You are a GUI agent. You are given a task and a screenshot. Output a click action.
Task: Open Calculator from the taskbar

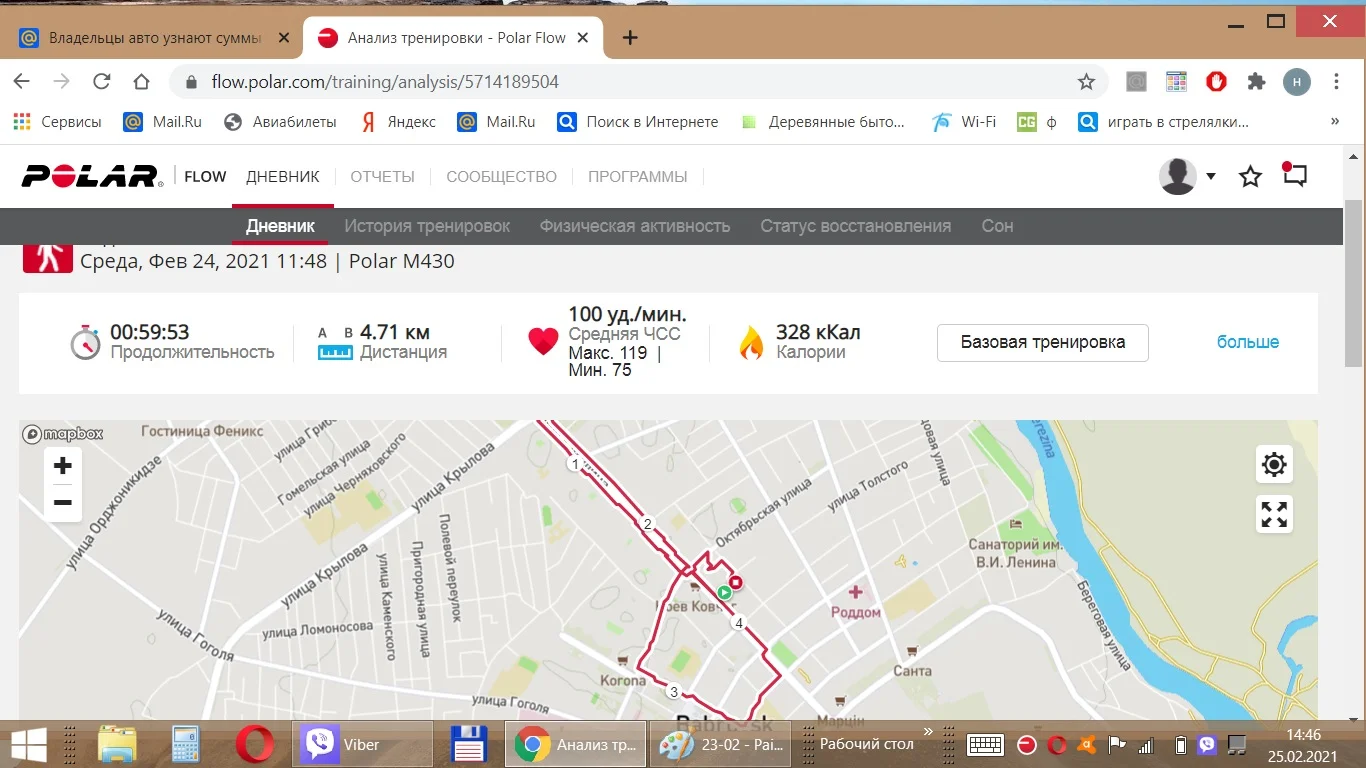tap(186, 744)
